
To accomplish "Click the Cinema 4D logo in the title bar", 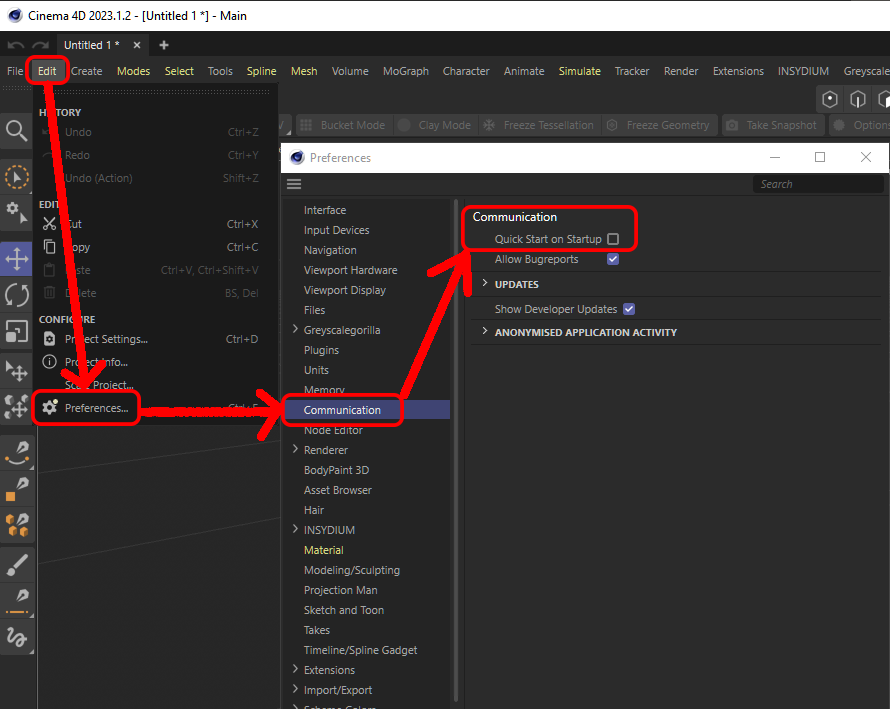I will [x=15, y=16].
